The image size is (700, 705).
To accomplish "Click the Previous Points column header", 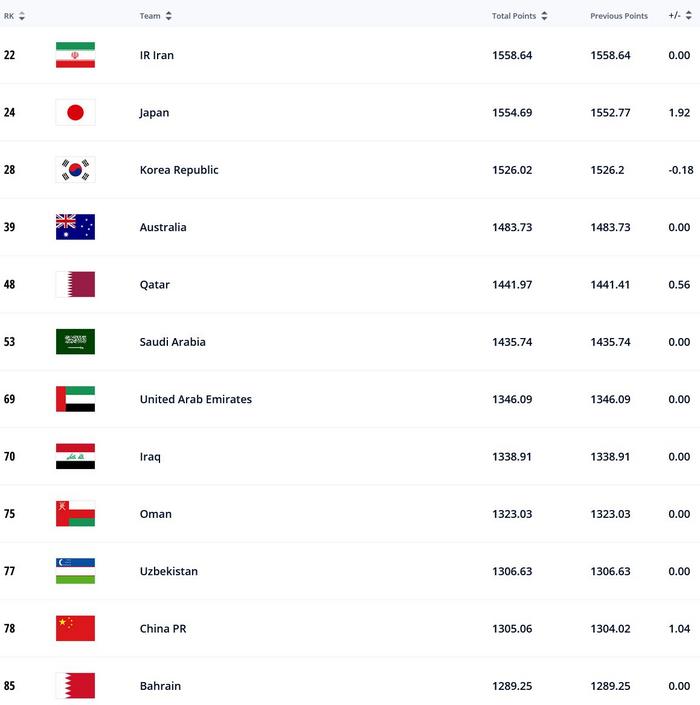I will pos(618,16).
